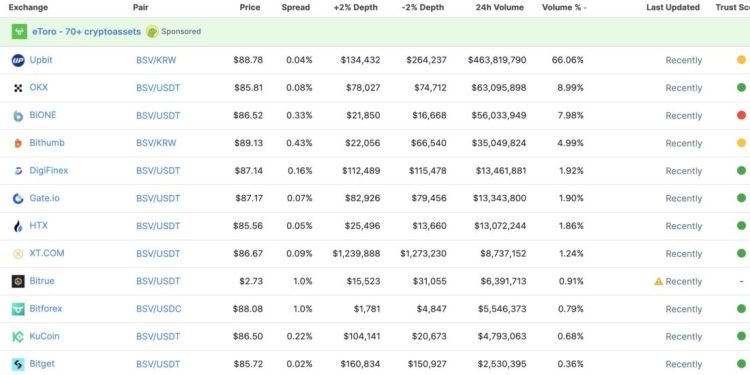Sort by 24h Volume column header

pyautogui.click(x=500, y=7)
